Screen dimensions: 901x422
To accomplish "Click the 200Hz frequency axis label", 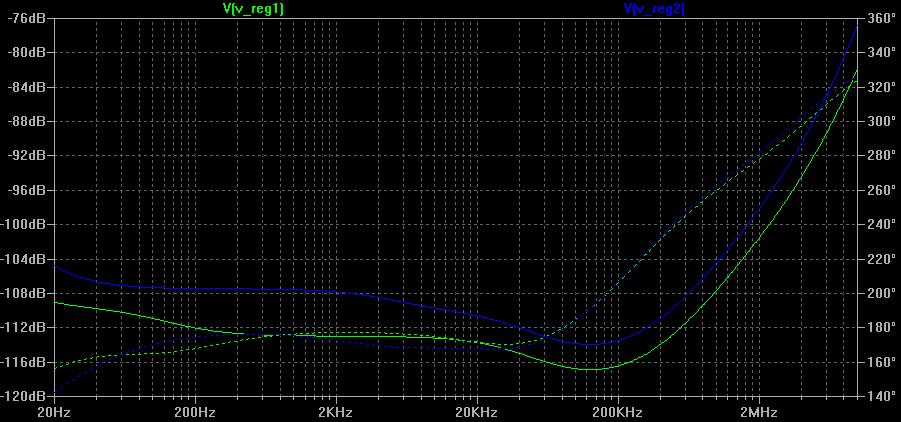I will point(195,412).
